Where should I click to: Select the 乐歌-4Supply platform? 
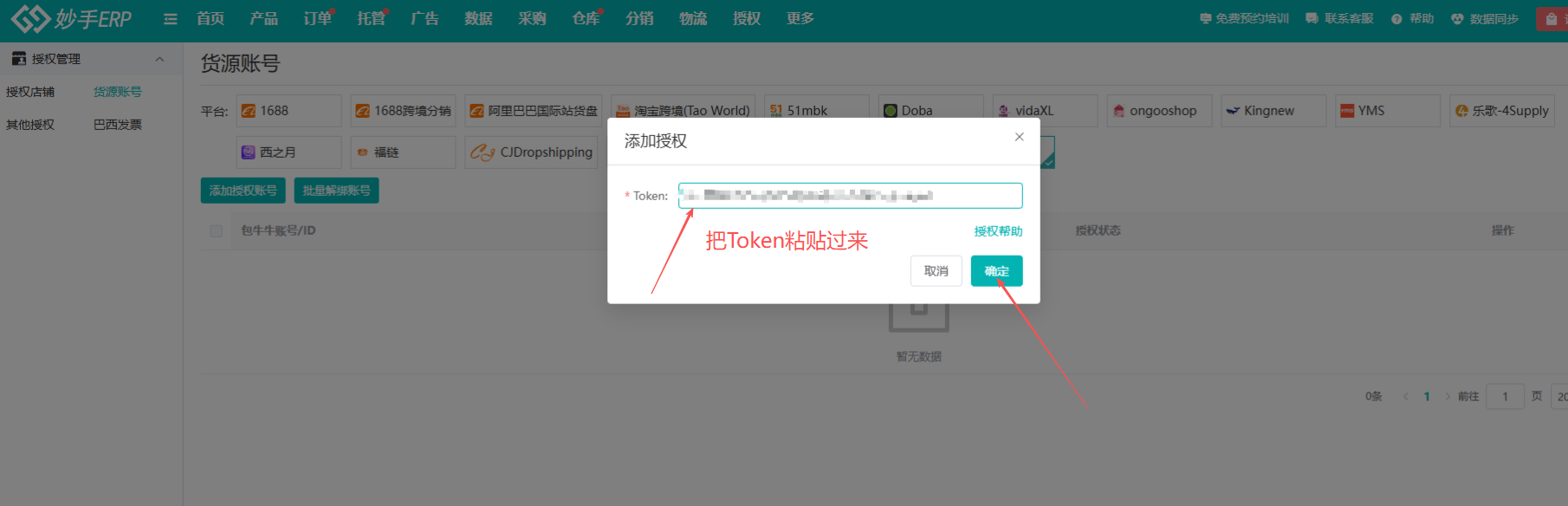pyautogui.click(x=1502, y=111)
